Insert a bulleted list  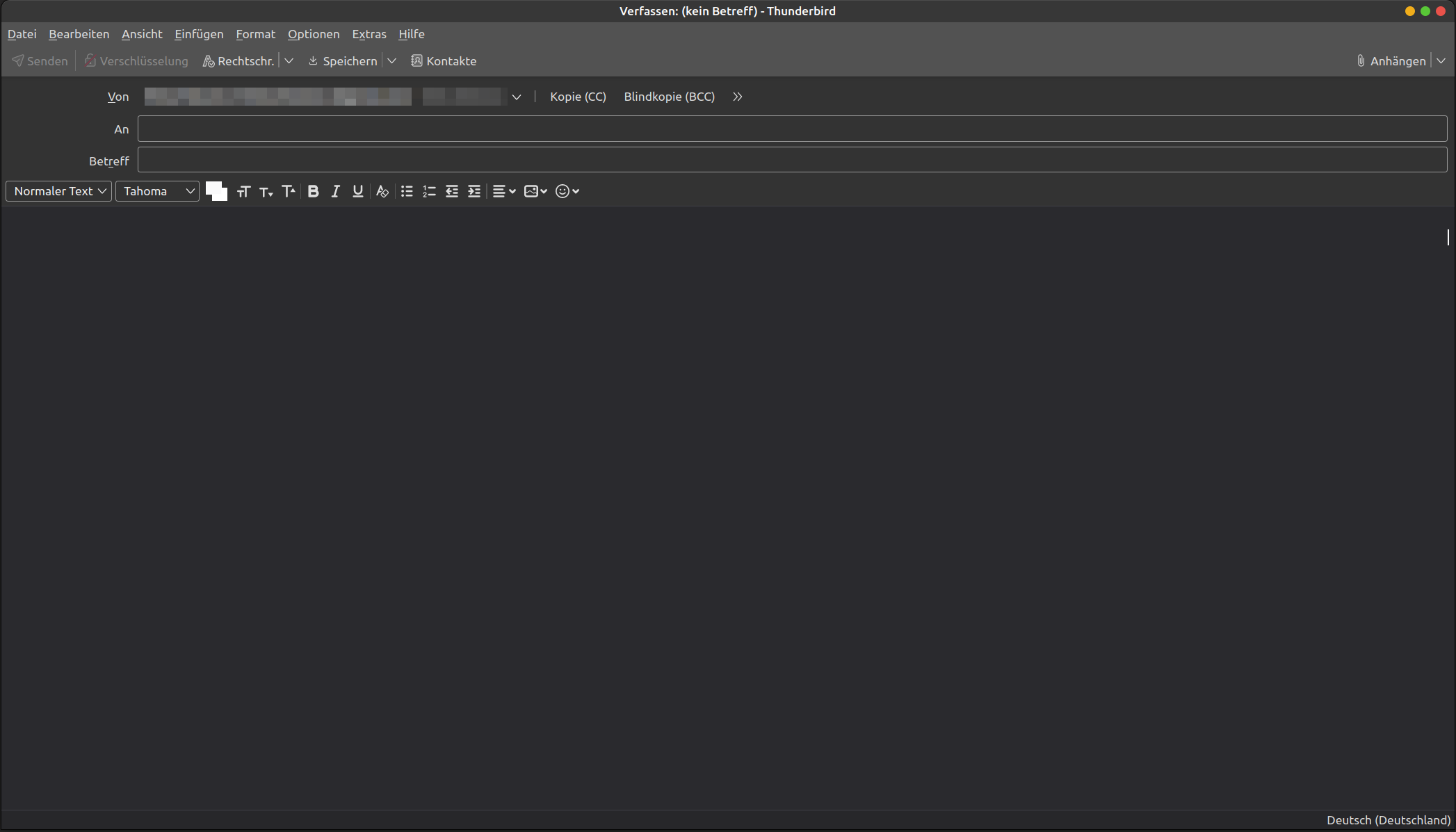point(407,191)
